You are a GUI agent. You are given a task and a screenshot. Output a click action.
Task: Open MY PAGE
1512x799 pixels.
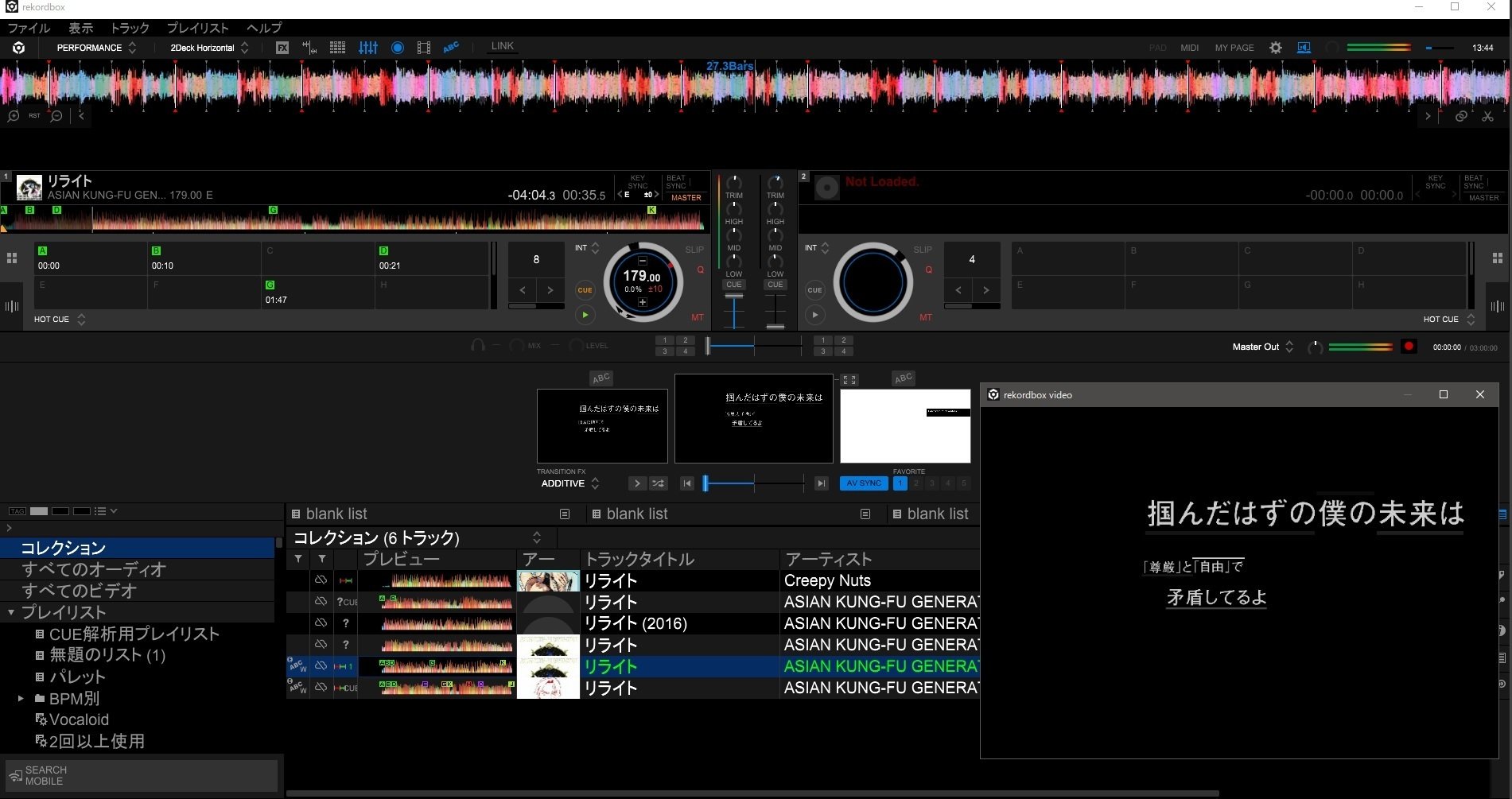1234,48
